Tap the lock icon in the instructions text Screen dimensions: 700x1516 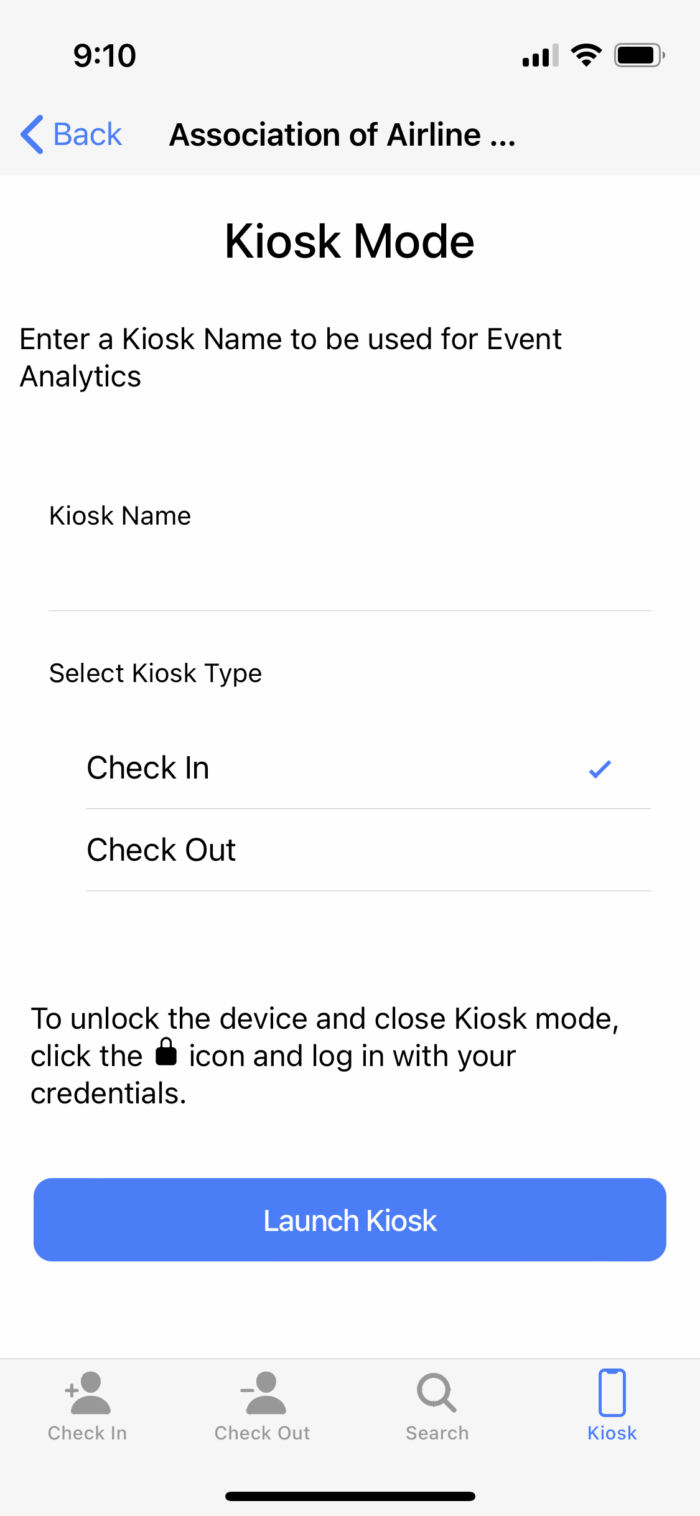click(x=166, y=1051)
